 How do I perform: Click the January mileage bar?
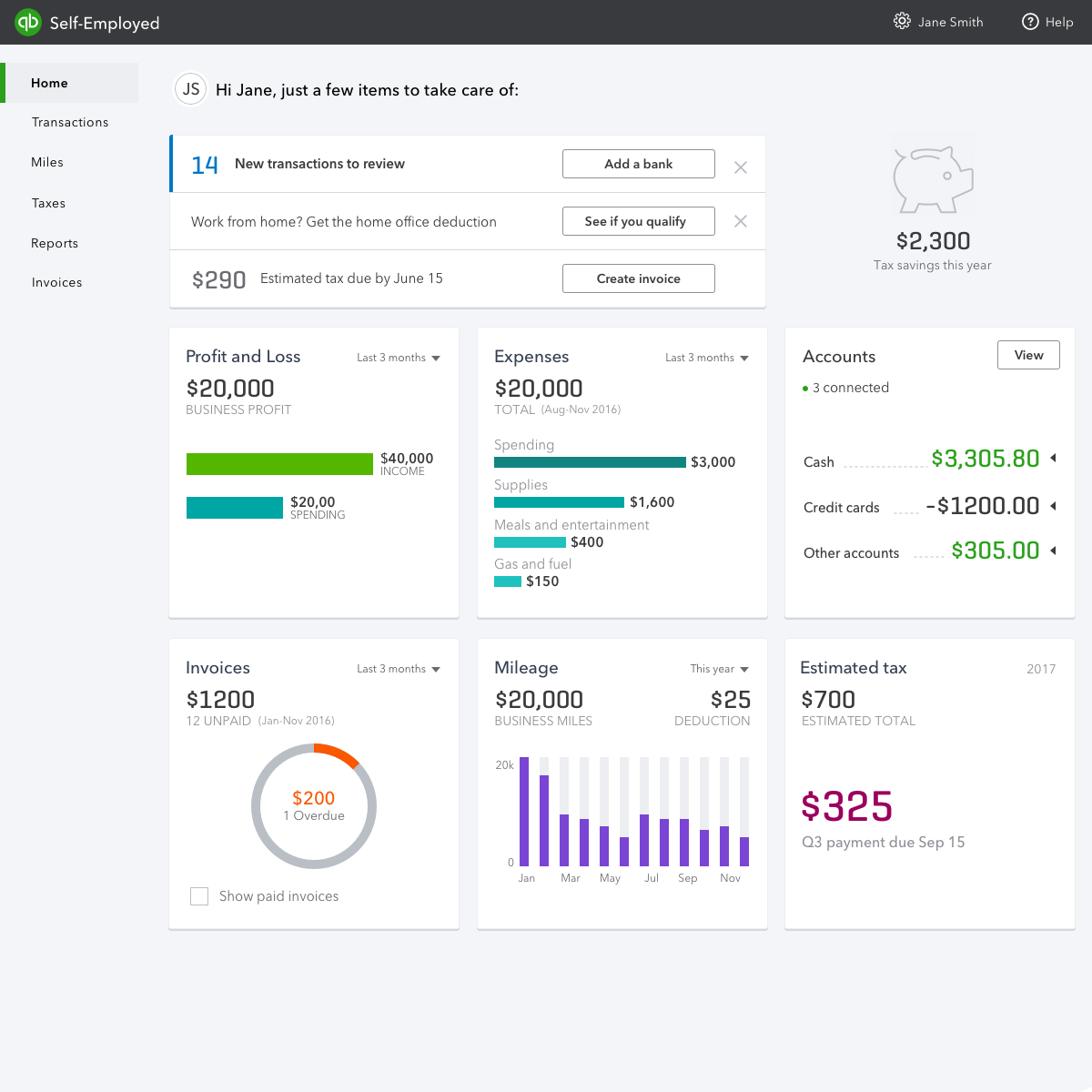(524, 811)
